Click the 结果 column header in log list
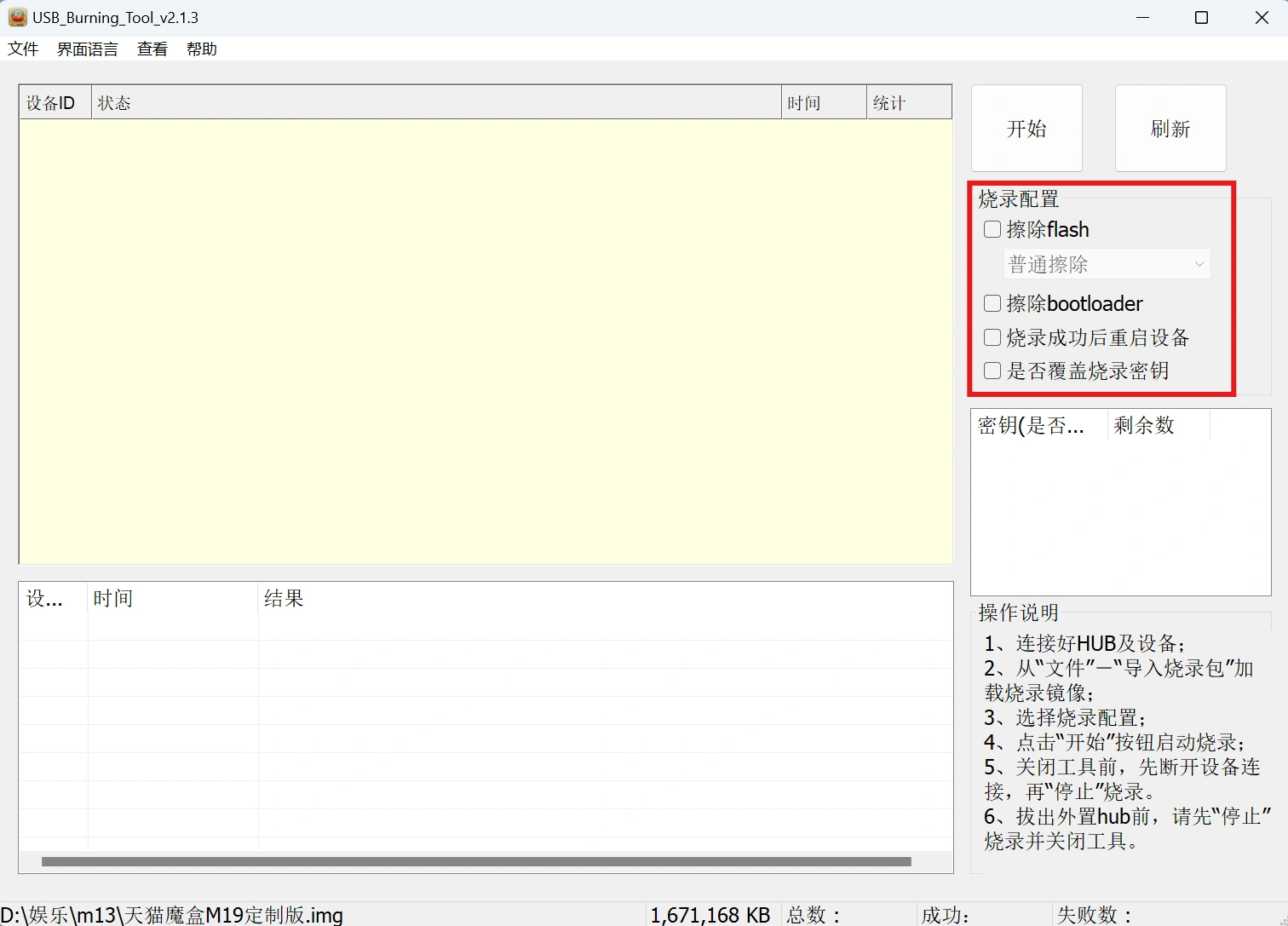The image size is (1288, 926). pyautogui.click(x=605, y=599)
